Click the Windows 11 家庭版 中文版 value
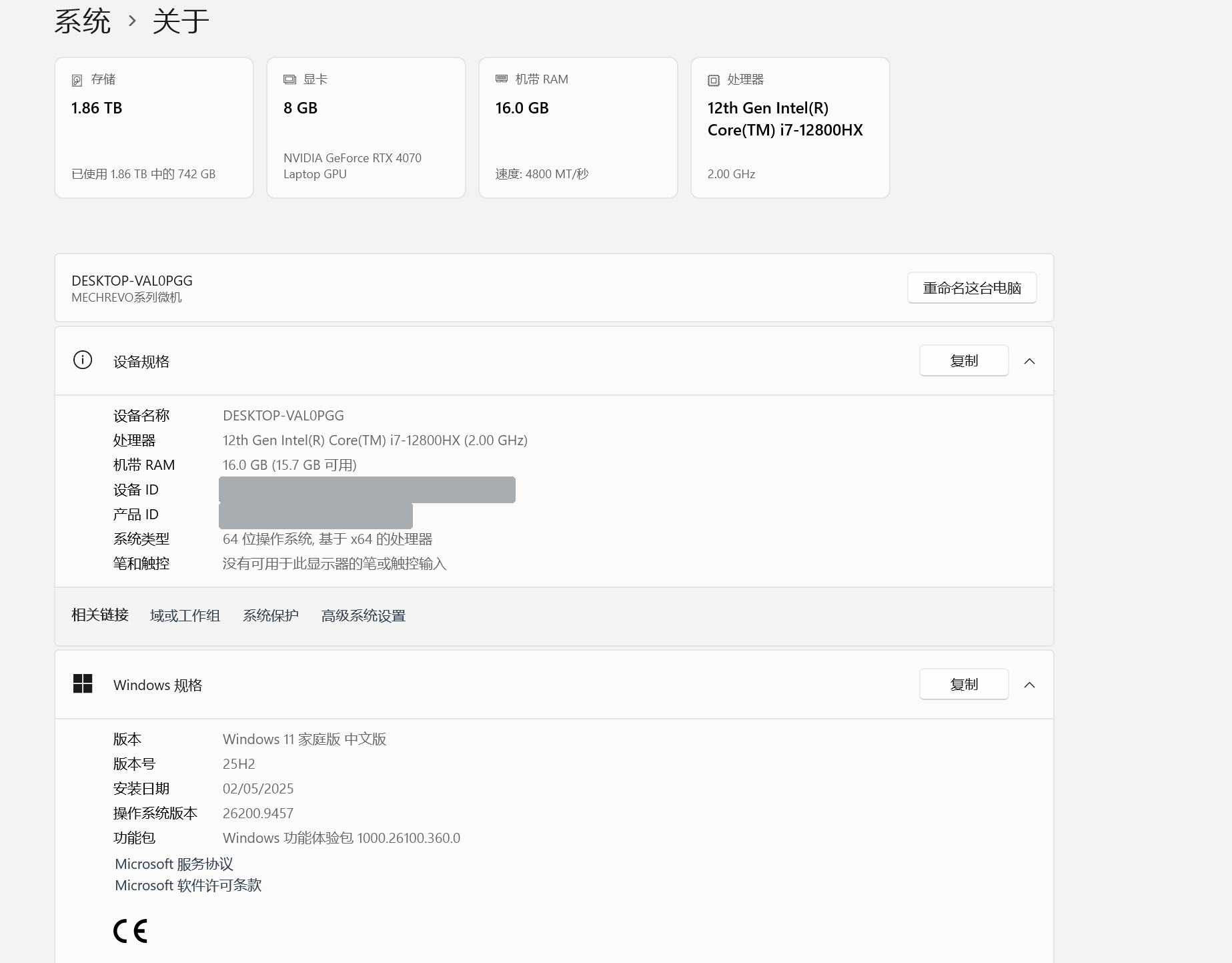The height and width of the screenshot is (963, 1232). (304, 739)
